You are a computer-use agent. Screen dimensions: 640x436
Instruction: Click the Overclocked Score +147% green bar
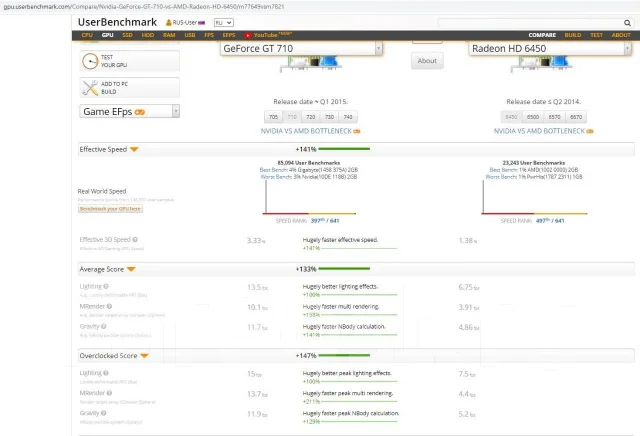pos(344,355)
